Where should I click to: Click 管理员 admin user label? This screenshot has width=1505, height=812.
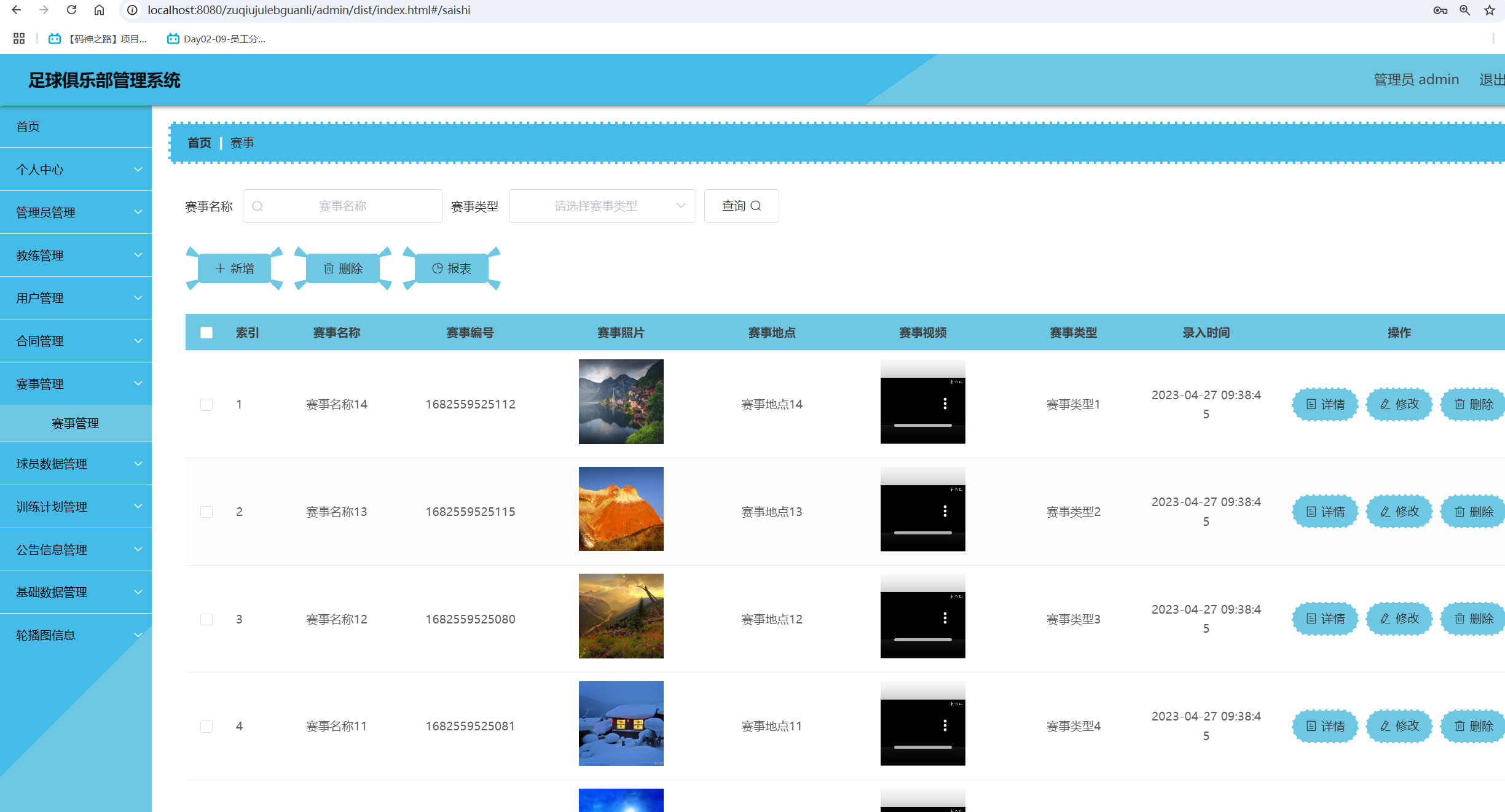click(1416, 80)
